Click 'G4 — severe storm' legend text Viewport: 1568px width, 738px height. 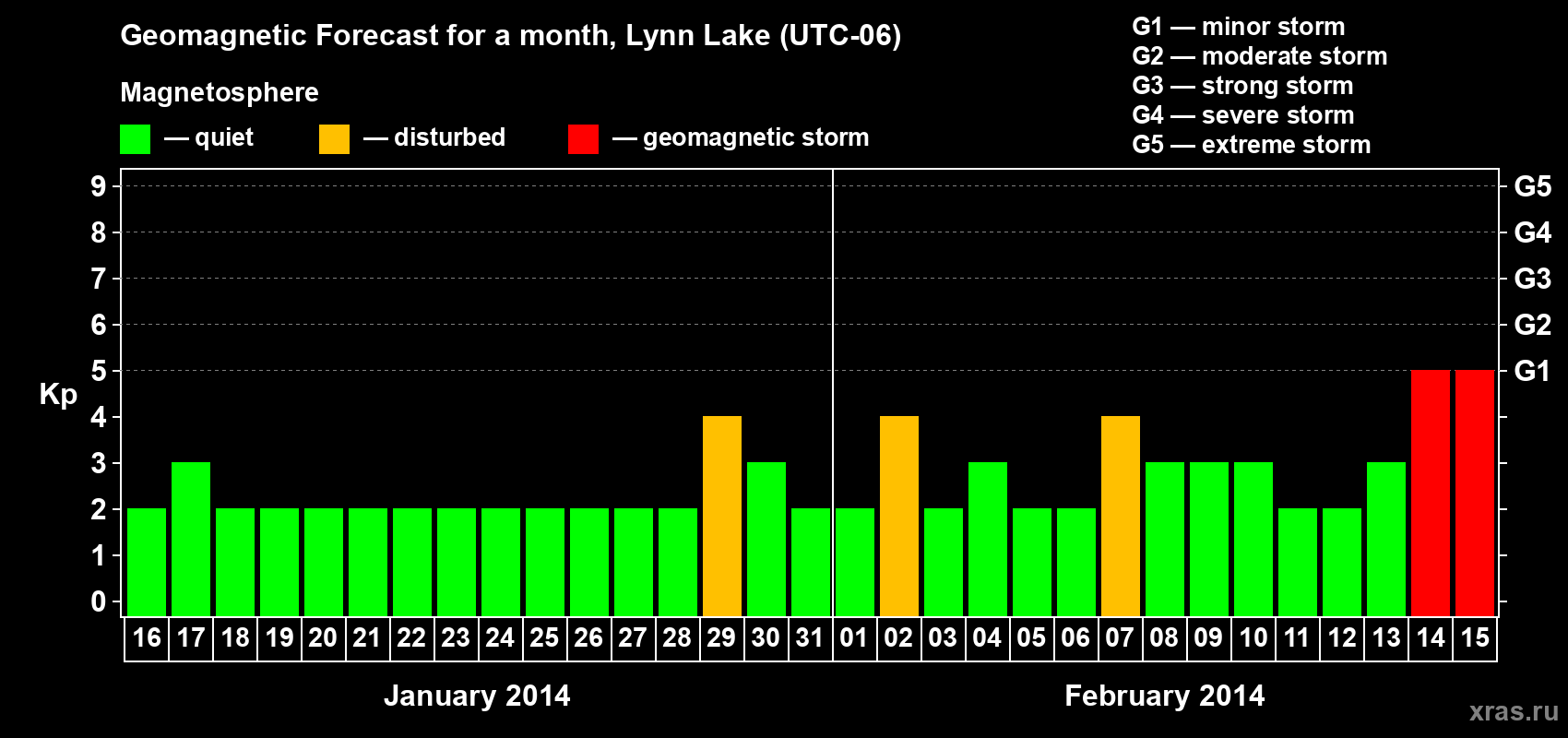point(1242,115)
